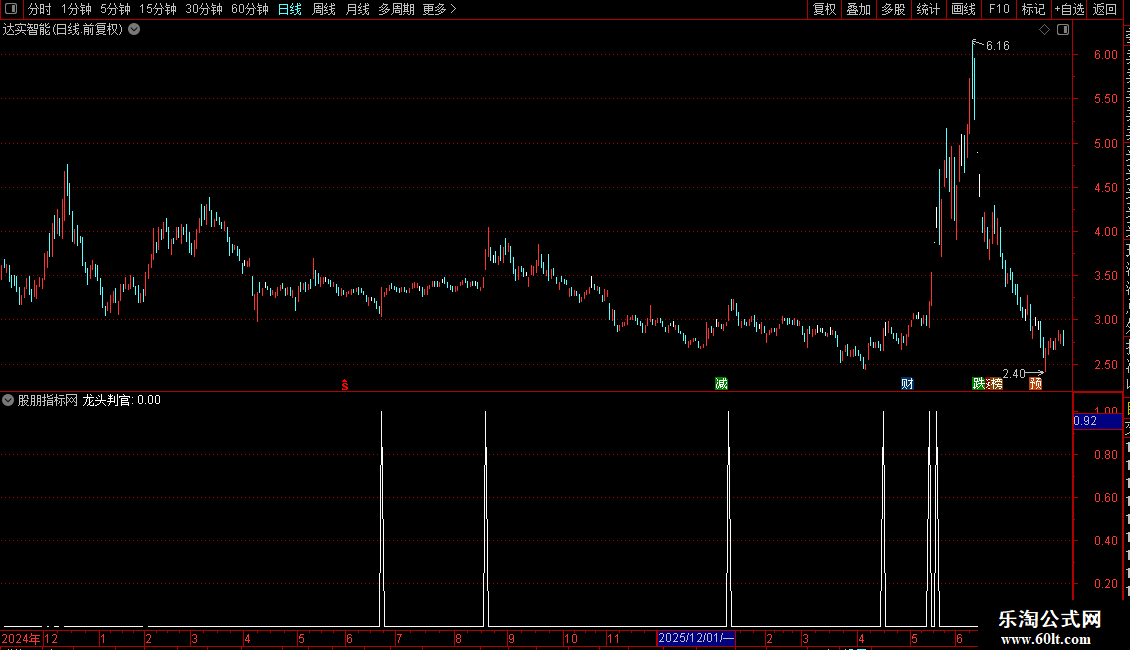This screenshot has width=1130, height=650.
Task: Switch to 月线 monthly chart
Action: (x=357, y=9)
